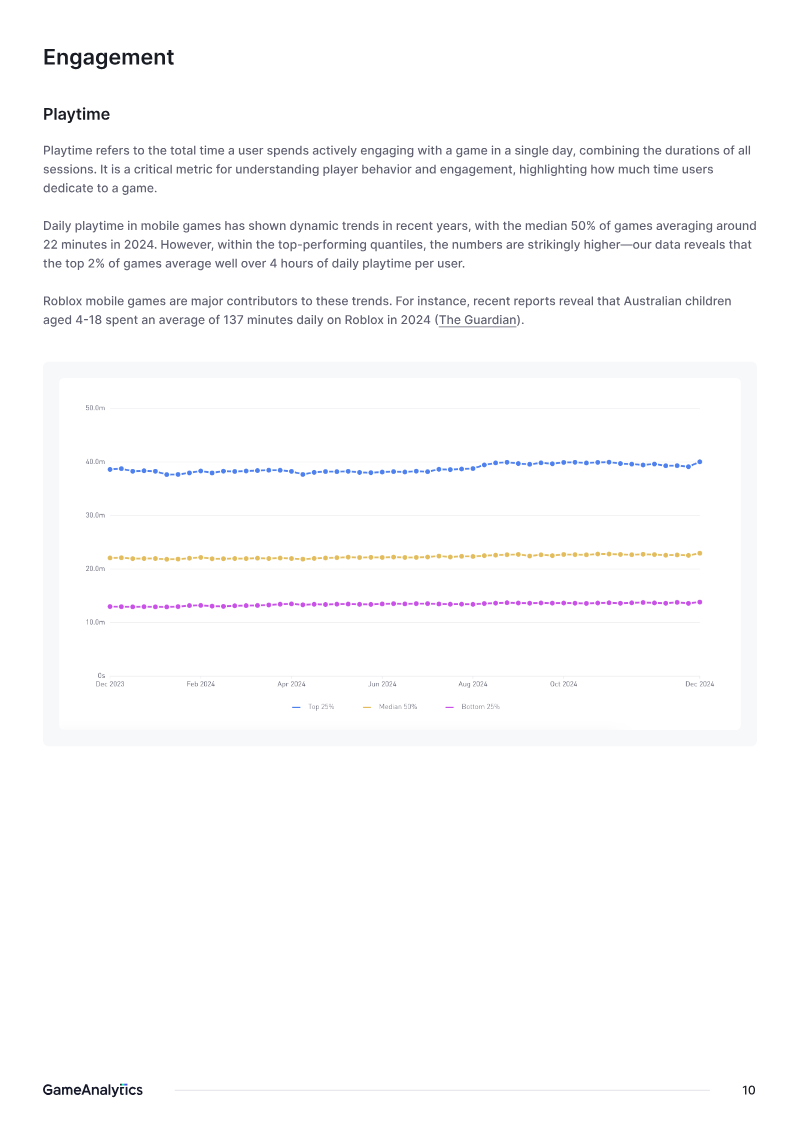Click the Feb 2024 x-axis label
The height and width of the screenshot is (1132, 800).
click(x=201, y=684)
